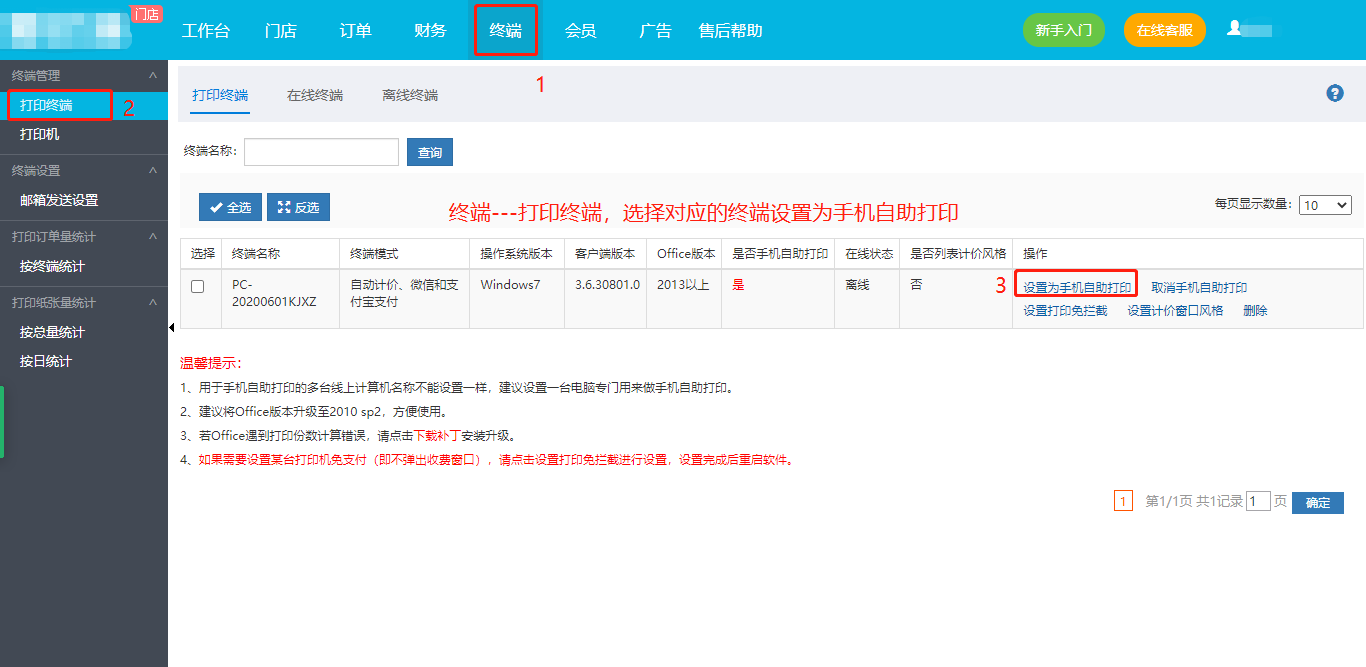Open 财务 top menu
This screenshot has width=1366, height=667.
(x=430, y=30)
